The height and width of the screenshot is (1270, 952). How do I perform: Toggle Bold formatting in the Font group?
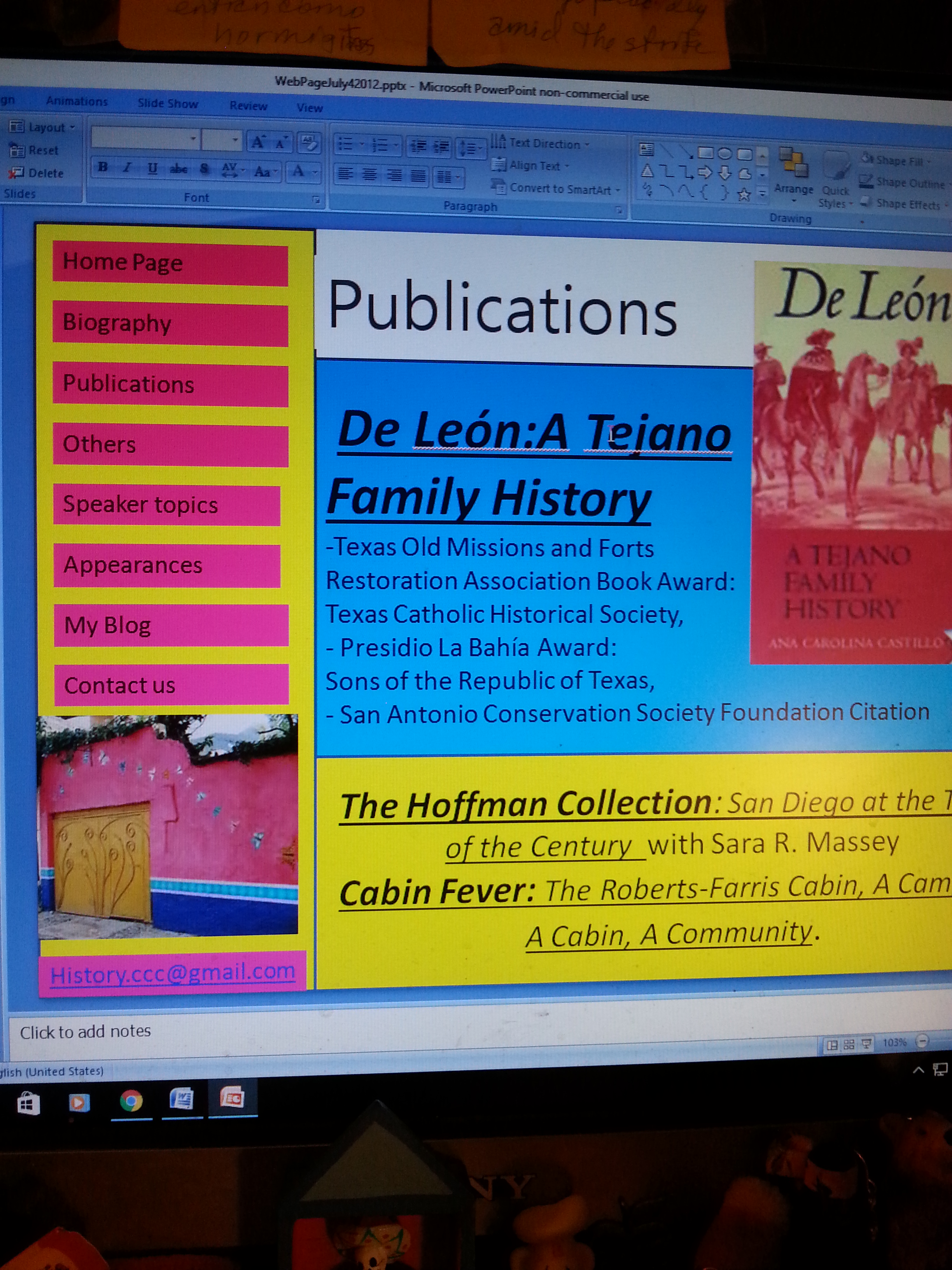103,168
